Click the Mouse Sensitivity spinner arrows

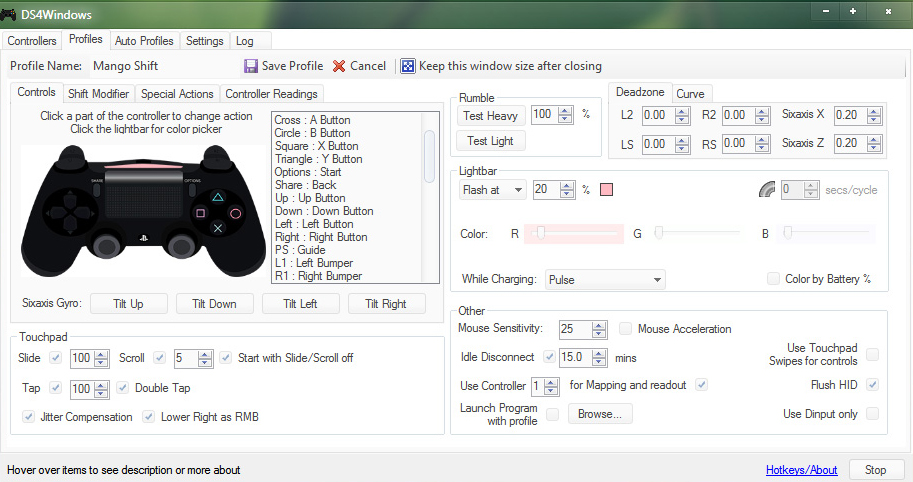(599, 329)
